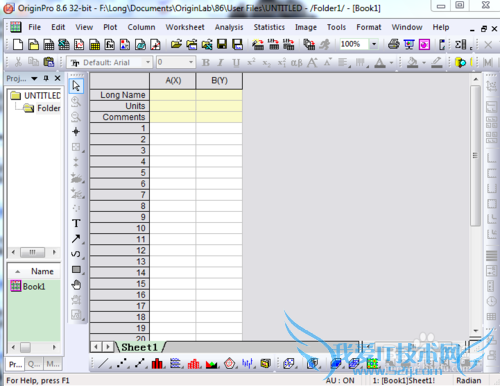The width and height of the screenshot is (500, 386).
Task: Click the New Graph icon
Action: 79,44
